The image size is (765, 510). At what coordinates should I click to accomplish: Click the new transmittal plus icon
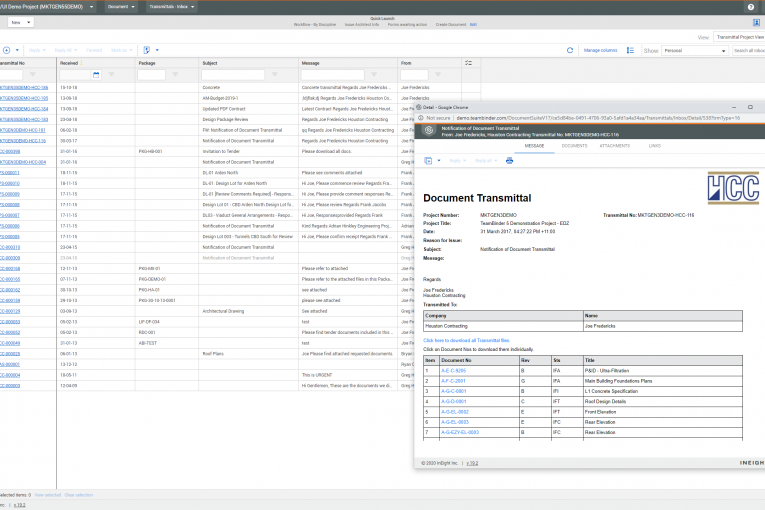[x=6, y=49]
